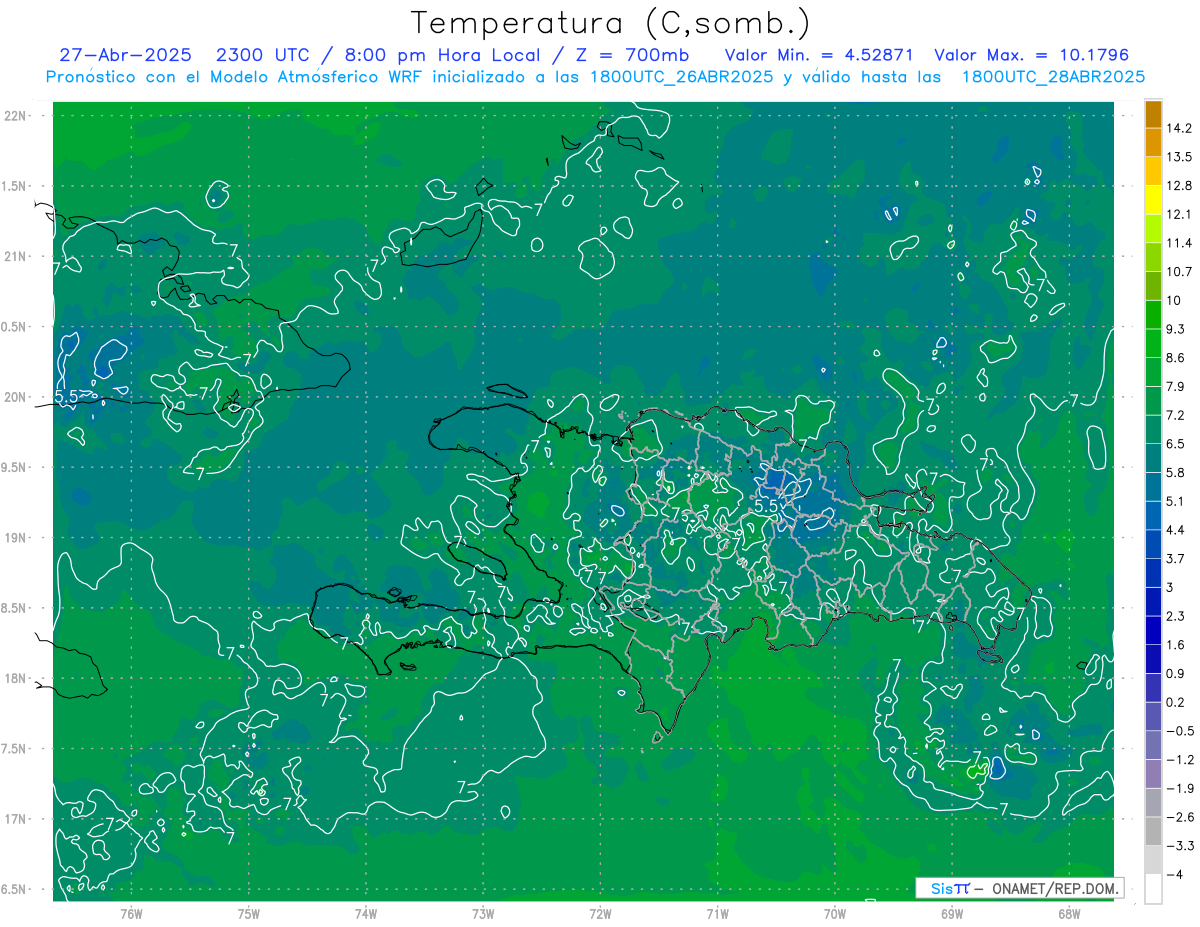
Task: Pick gray colorbar swatch between -2.6 and -3.3
Action: coord(1153,832)
